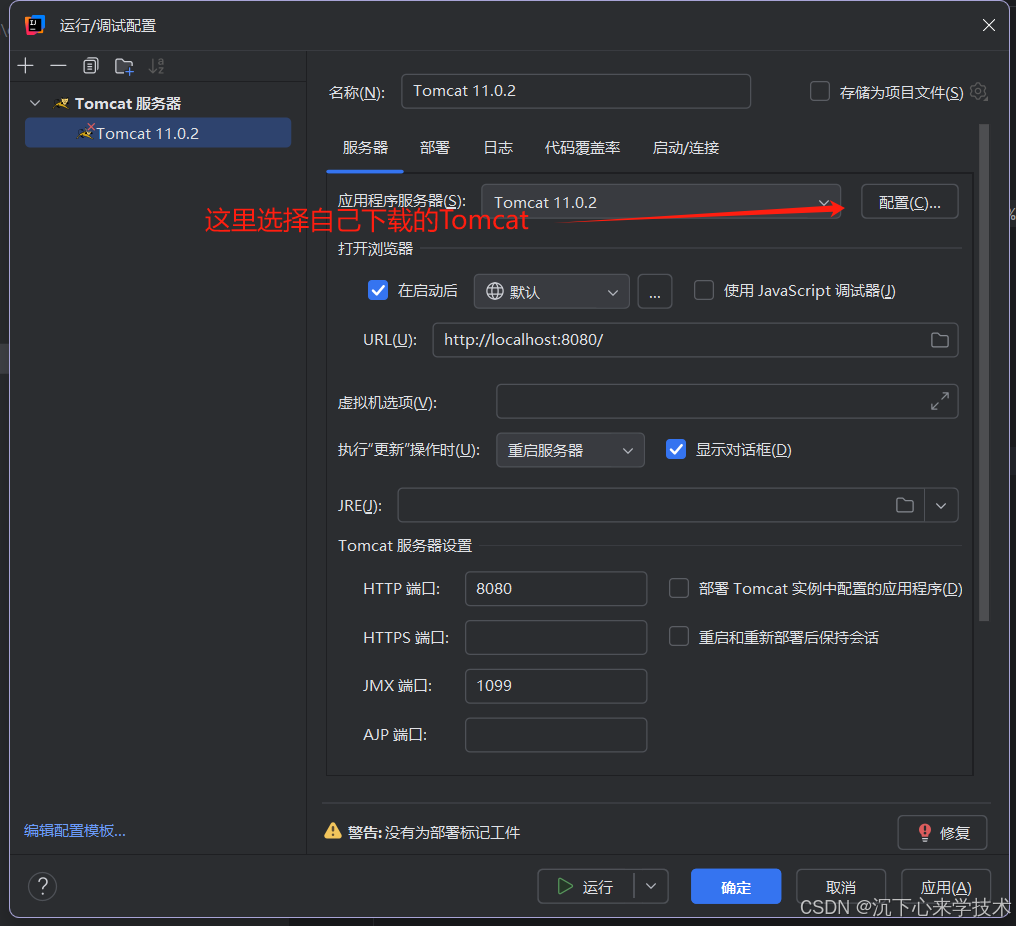This screenshot has width=1016, height=926.
Task: Enable deploy applications configured in Tomcat instance
Action: (678, 588)
